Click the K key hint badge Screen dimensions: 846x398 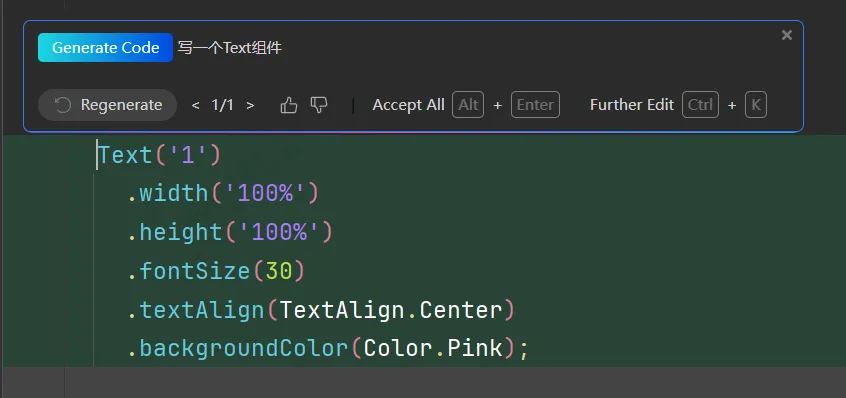pos(756,105)
